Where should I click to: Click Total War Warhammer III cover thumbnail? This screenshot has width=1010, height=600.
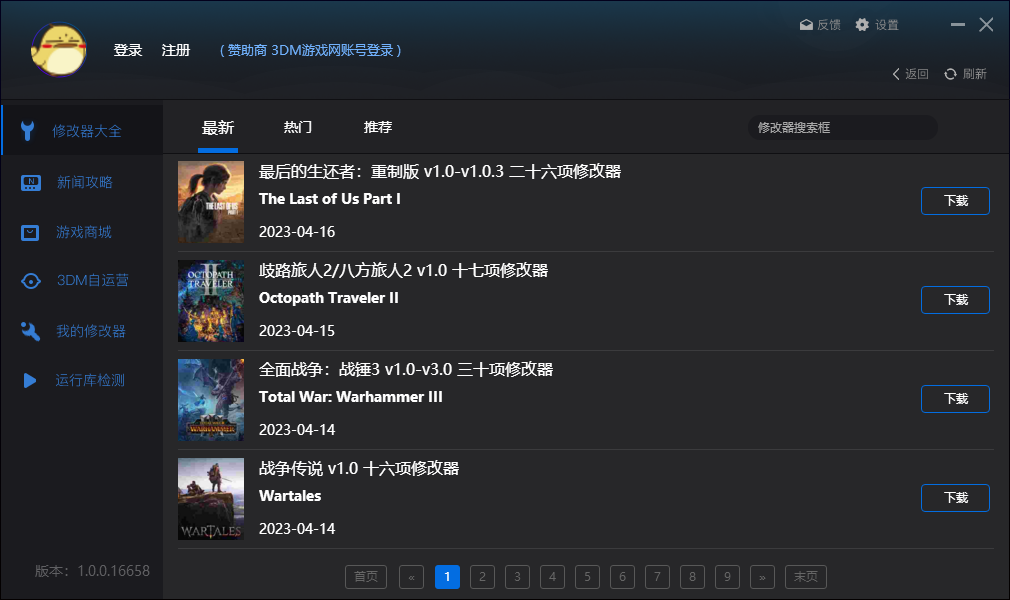(x=211, y=400)
